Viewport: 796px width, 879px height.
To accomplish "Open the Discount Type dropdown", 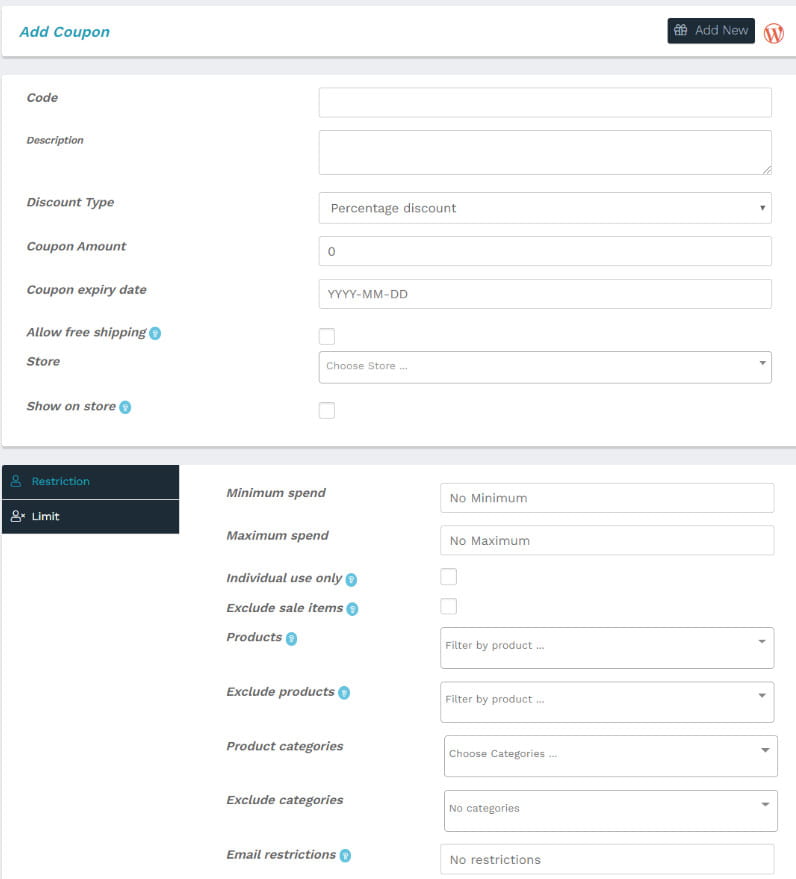I will (x=545, y=208).
